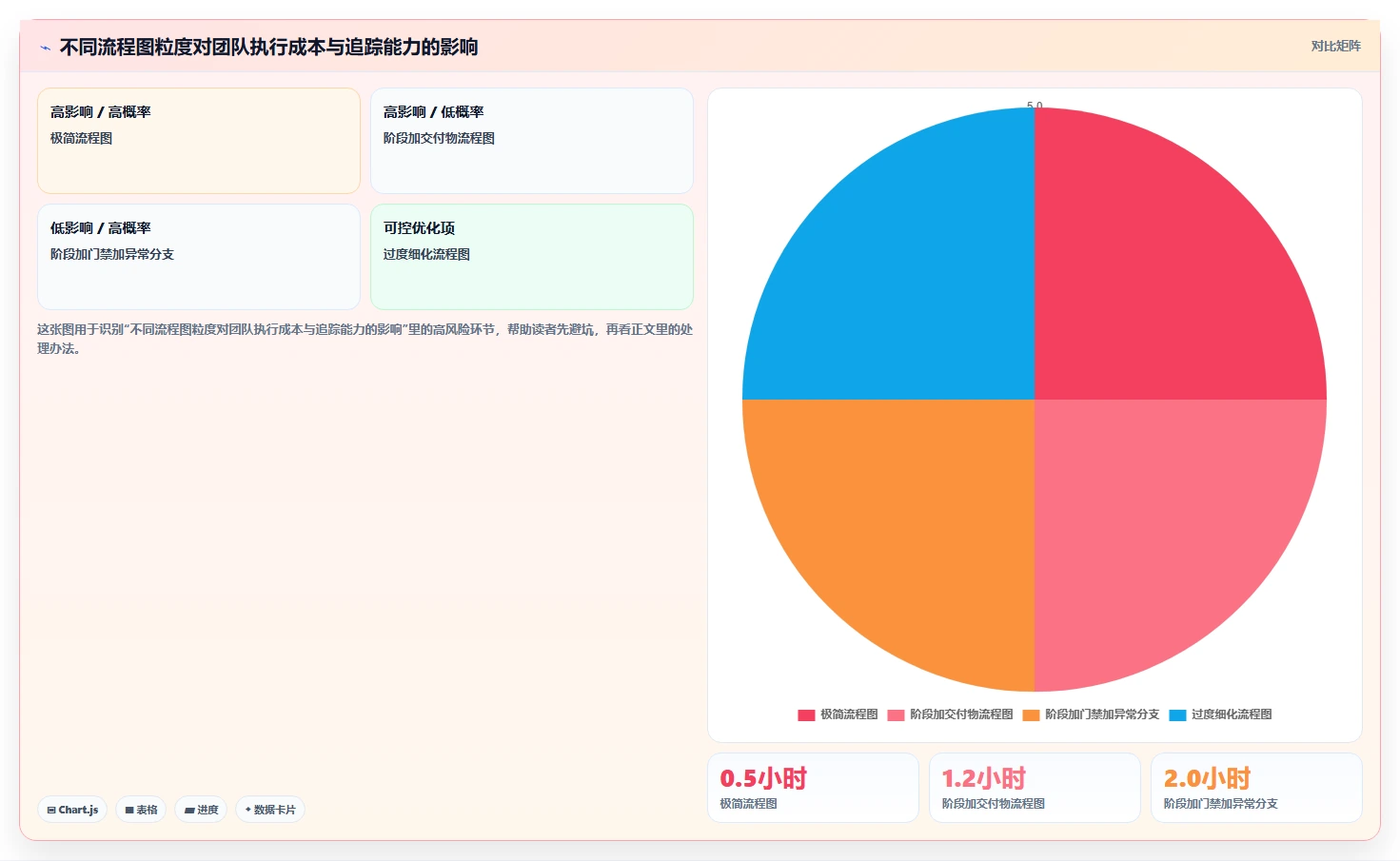This screenshot has width=1400, height=861.
Task: Open the 0.5小时 stat card
Action: 813,788
